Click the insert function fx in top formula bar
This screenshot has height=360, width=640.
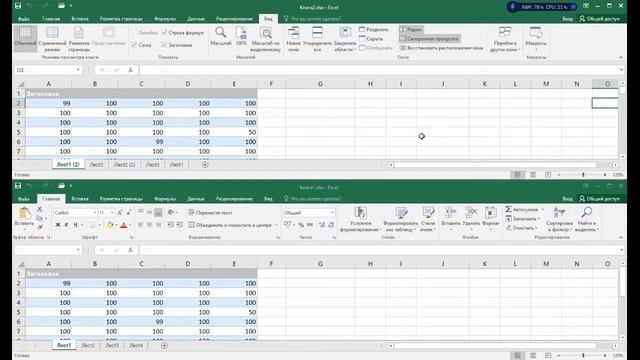pos(131,70)
